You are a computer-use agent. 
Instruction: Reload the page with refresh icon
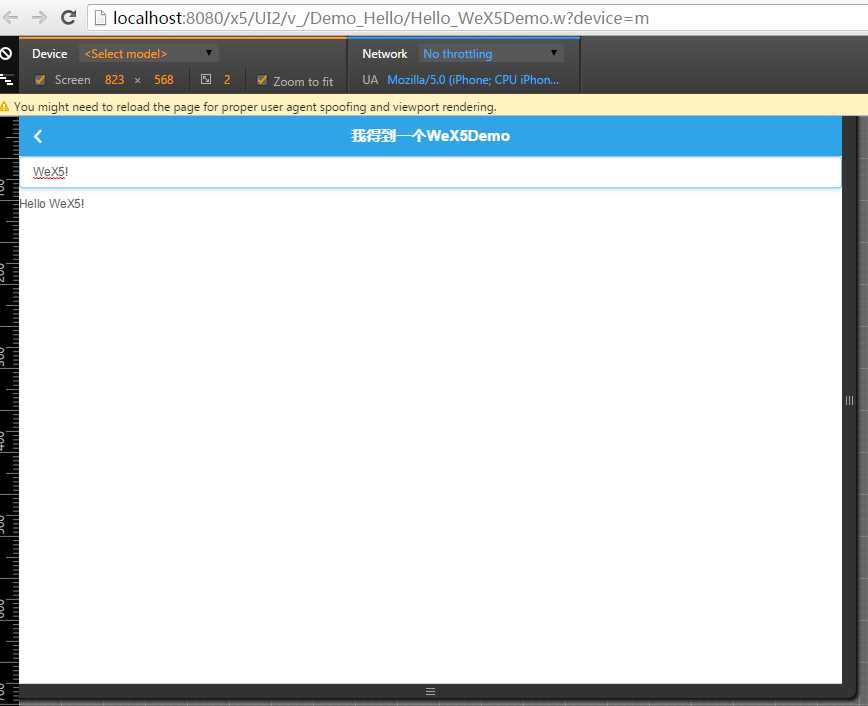click(x=68, y=18)
